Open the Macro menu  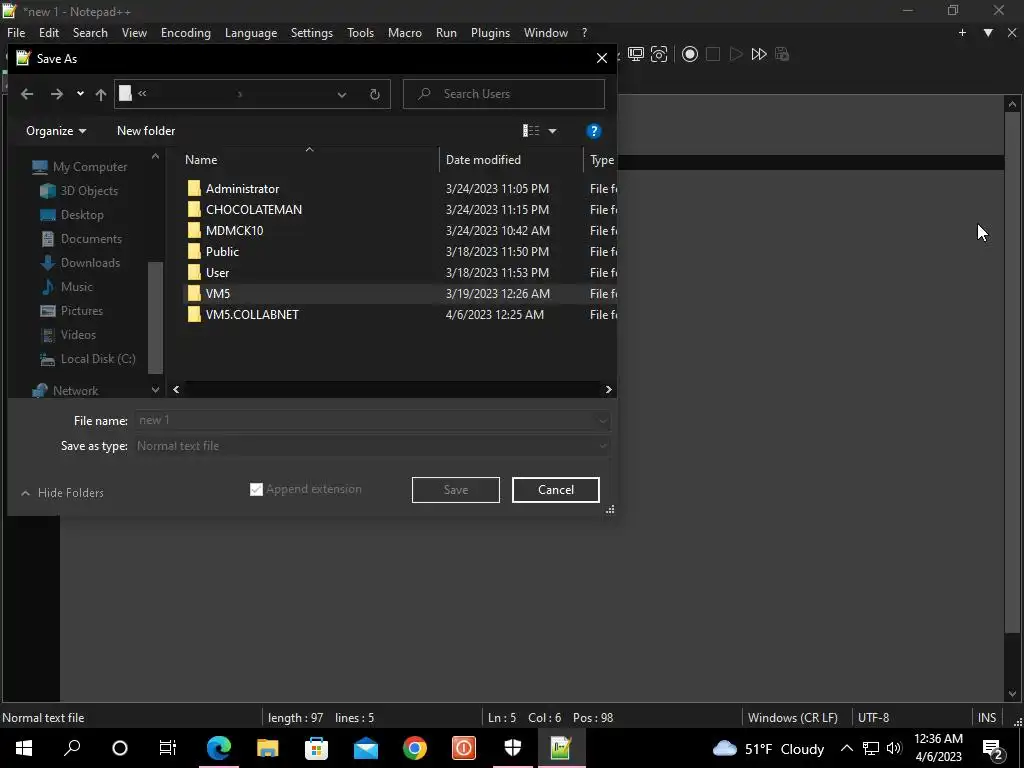pyautogui.click(x=405, y=33)
